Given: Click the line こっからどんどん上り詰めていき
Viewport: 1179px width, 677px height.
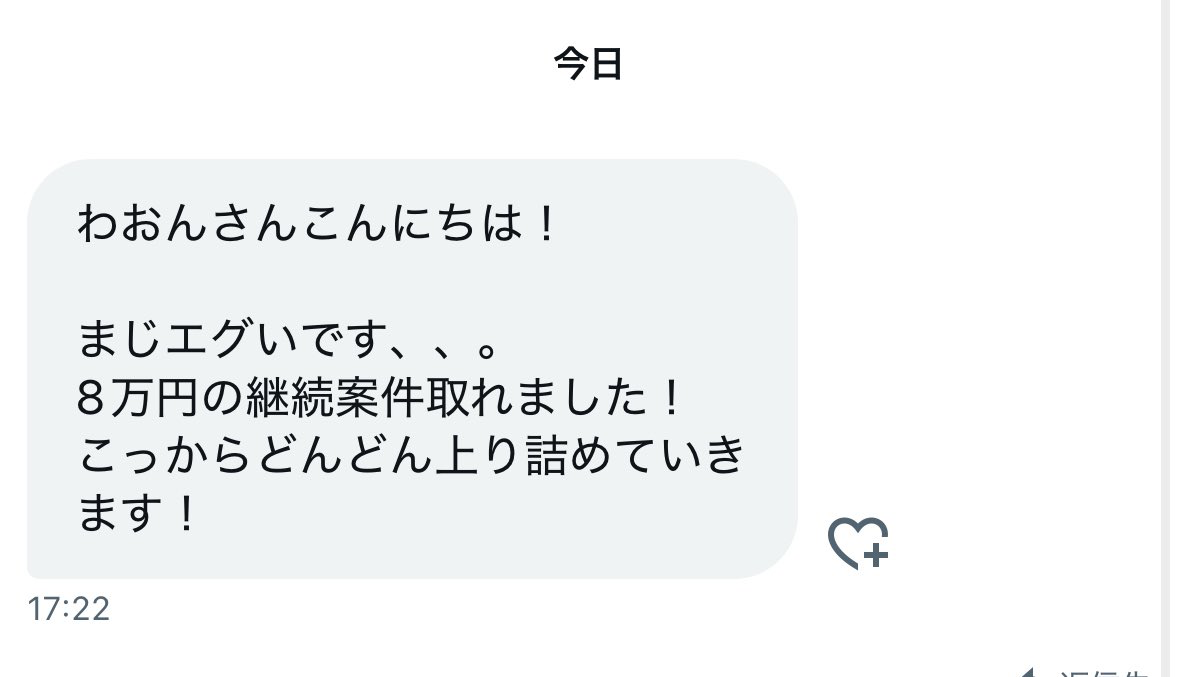Looking at the screenshot, I should 411,455.
